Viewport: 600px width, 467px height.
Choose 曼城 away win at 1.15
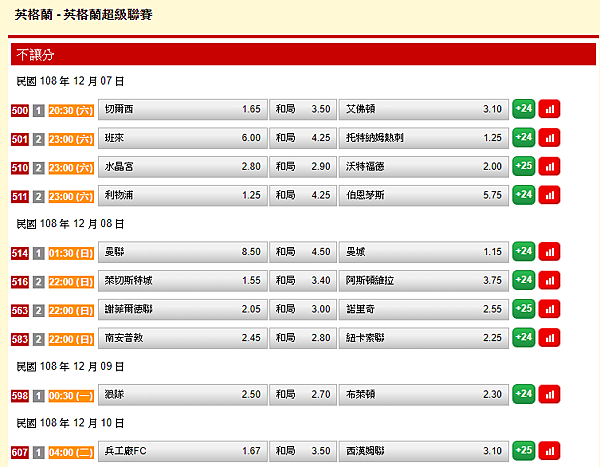click(x=424, y=252)
